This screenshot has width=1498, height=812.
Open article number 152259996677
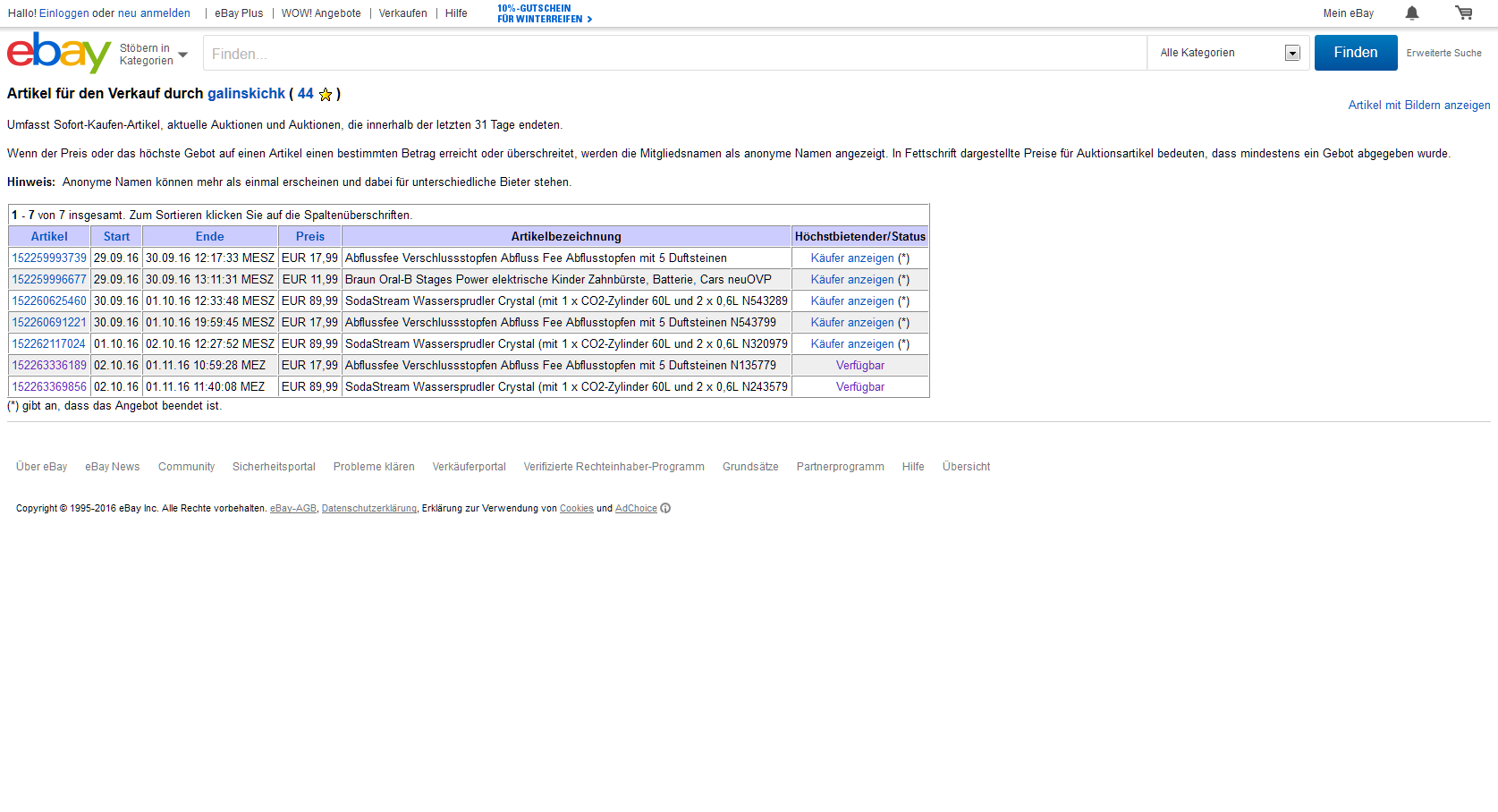(49, 280)
